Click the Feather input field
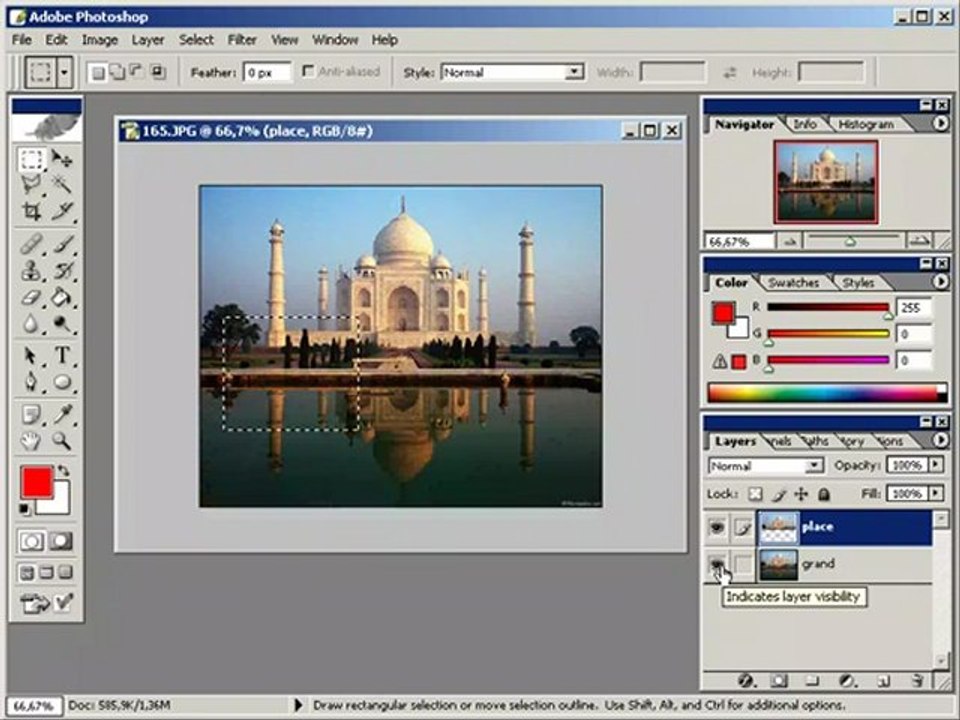Viewport: 960px width, 720px height. tap(268, 72)
